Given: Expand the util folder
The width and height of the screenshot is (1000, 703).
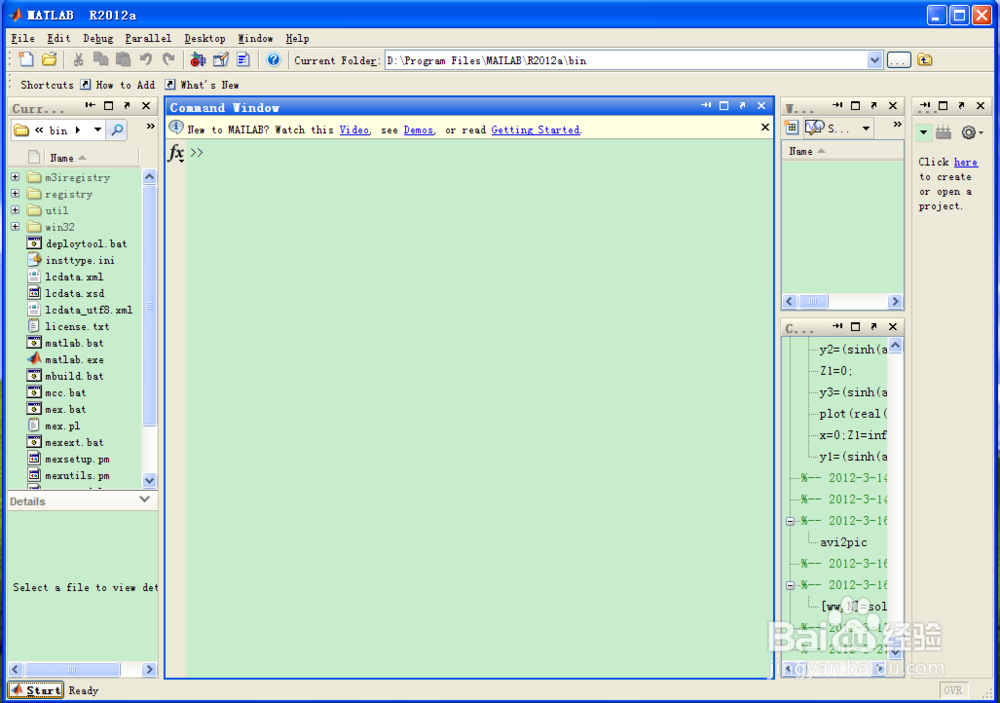Looking at the screenshot, I should [15, 210].
